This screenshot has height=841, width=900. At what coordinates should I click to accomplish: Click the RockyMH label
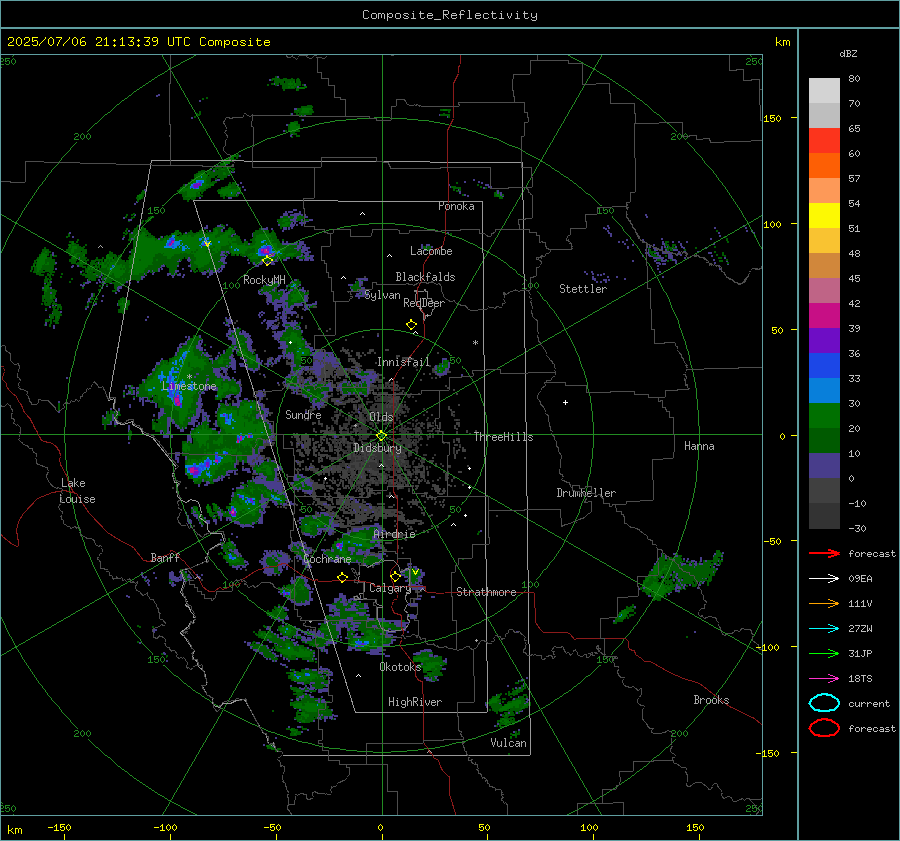pos(264,280)
